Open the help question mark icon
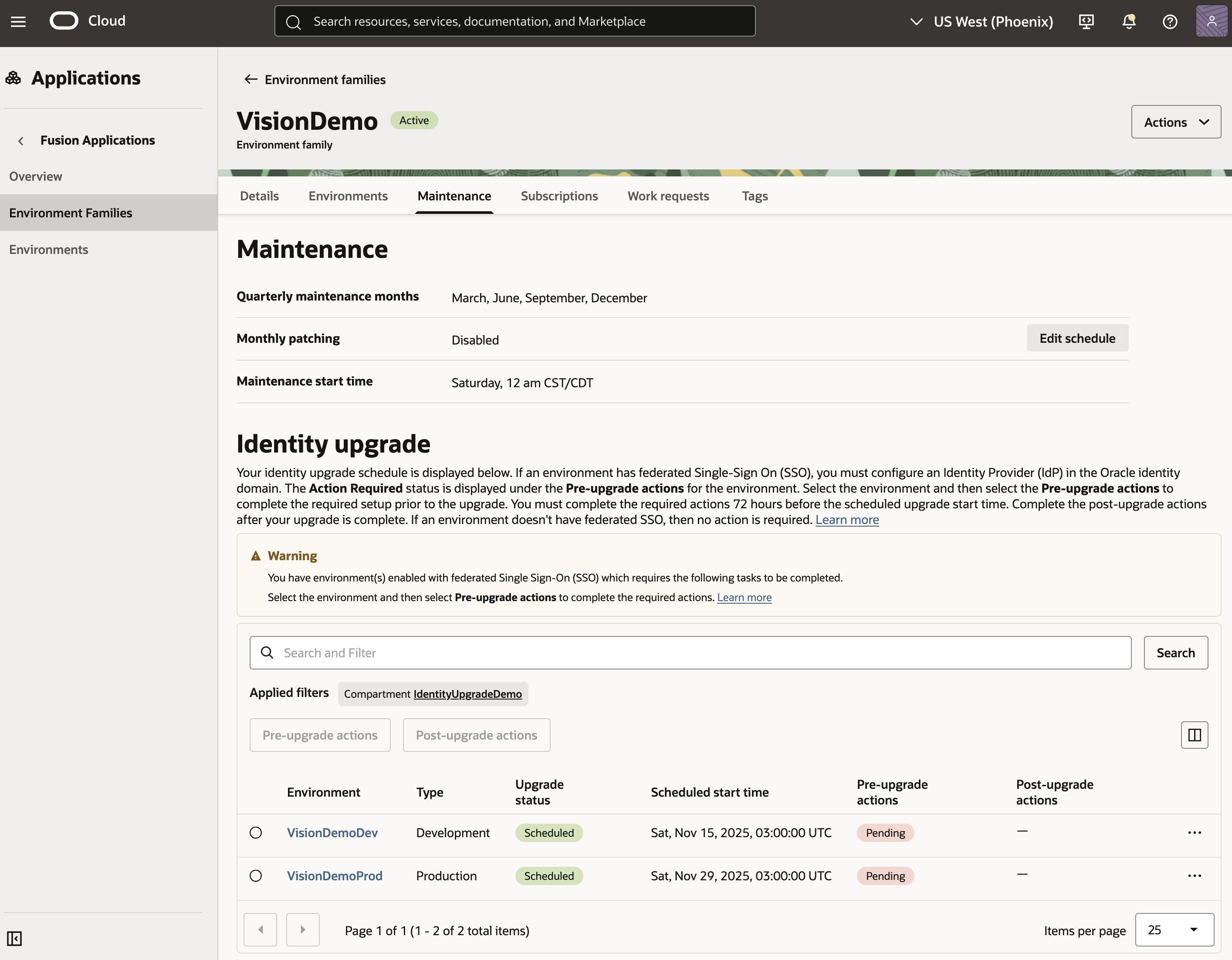The height and width of the screenshot is (960, 1232). [1170, 21]
